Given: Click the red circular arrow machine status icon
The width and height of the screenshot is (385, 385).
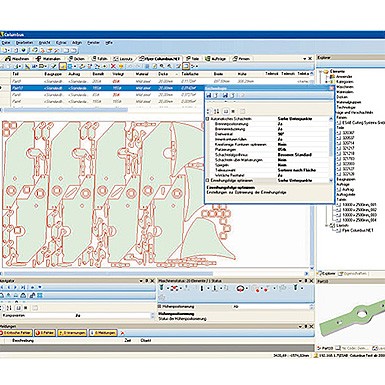Looking at the screenshot, I should 240,288.
